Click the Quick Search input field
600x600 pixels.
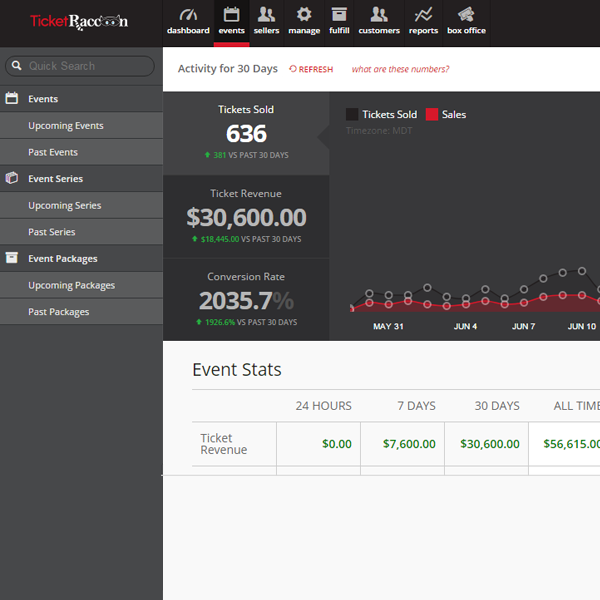pyautogui.click(x=85, y=66)
